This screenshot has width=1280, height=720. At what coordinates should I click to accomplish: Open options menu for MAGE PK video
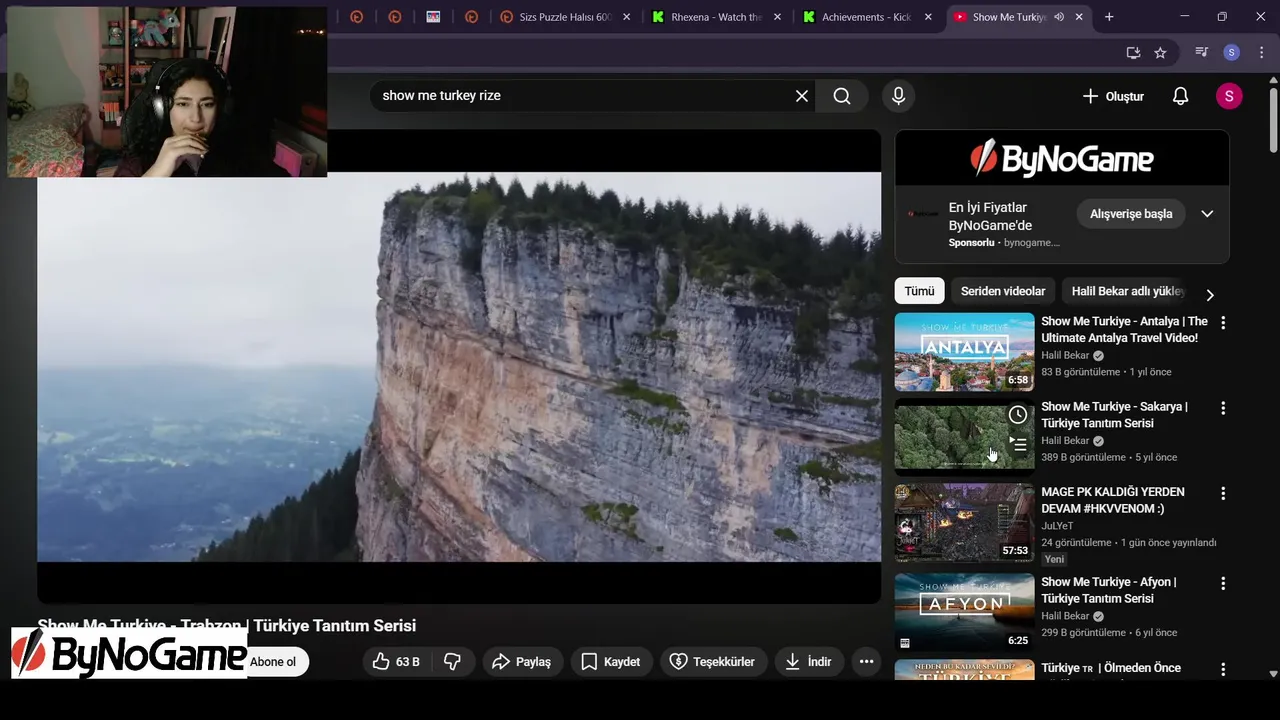point(1222,494)
